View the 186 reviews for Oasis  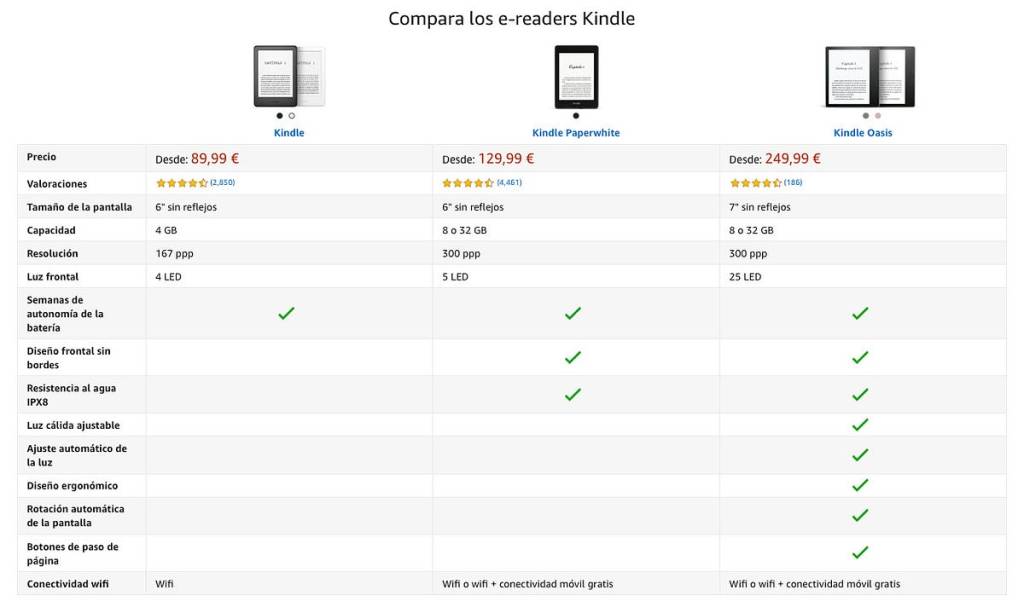(x=793, y=183)
